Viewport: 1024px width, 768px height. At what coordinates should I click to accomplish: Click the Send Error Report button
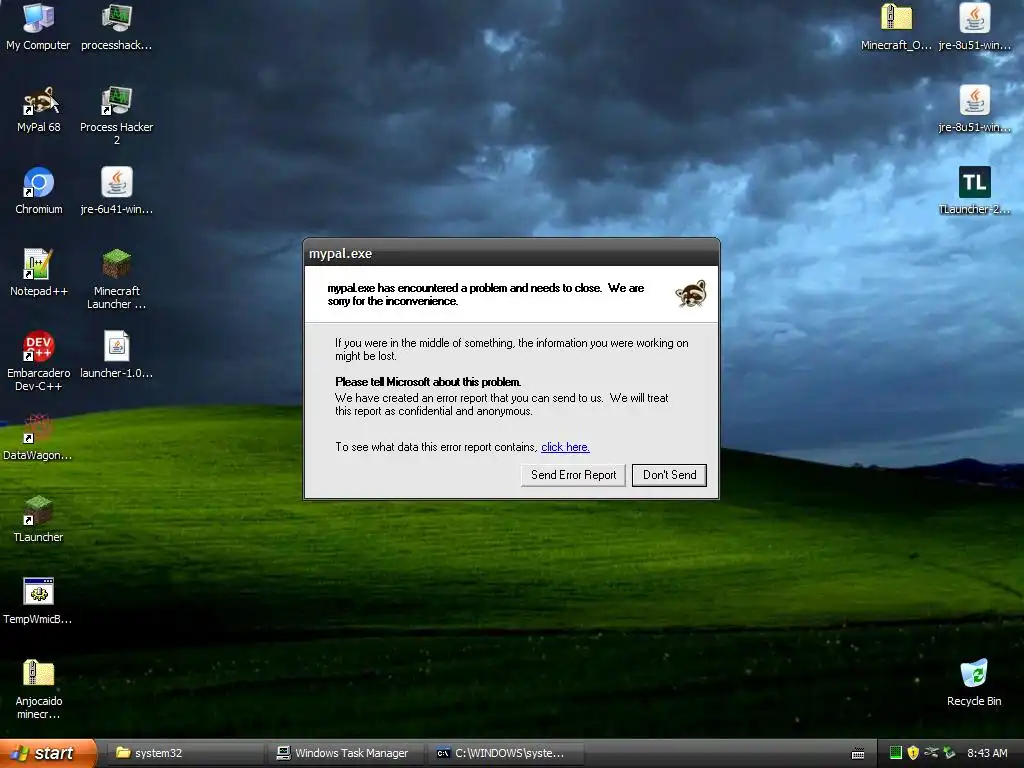coord(573,475)
